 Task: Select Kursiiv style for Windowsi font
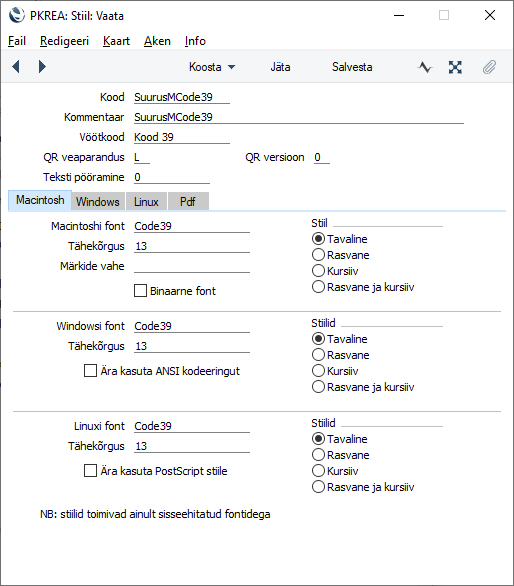[x=318, y=371]
